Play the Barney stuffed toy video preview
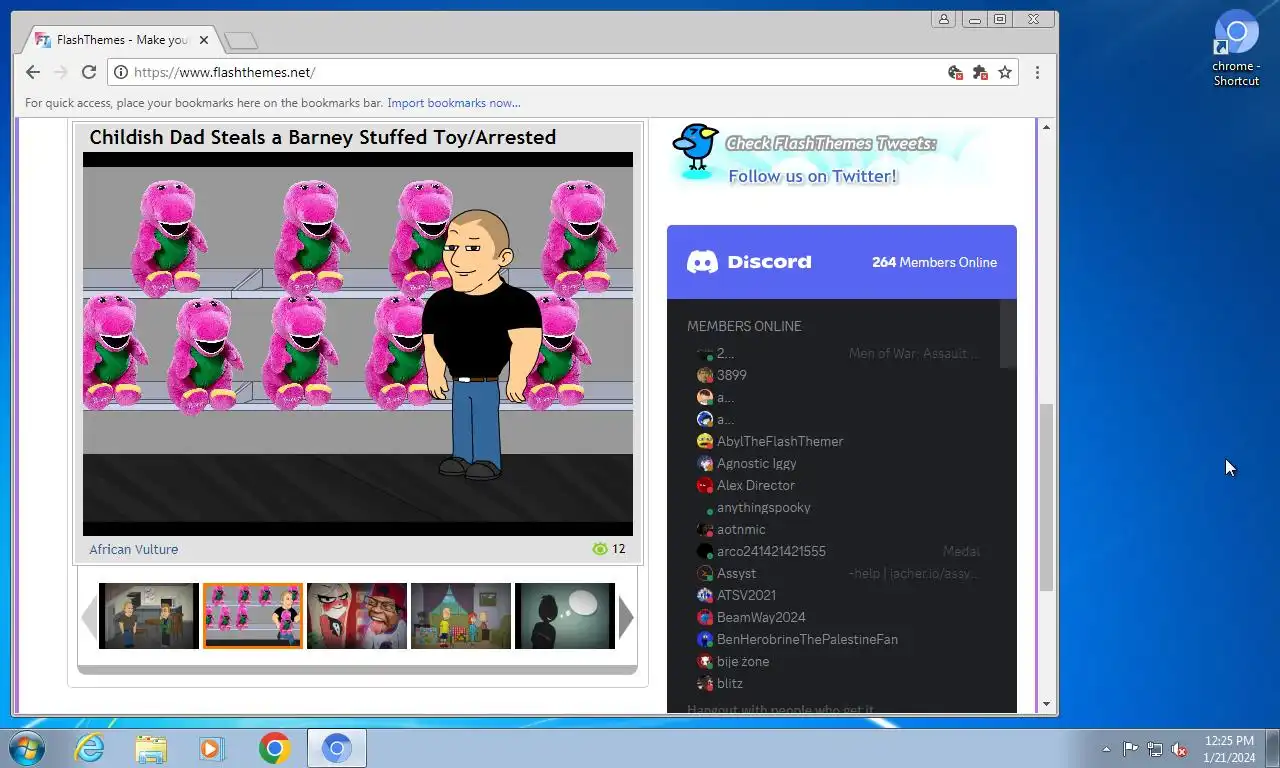Viewport: 1280px width, 768px height. pyautogui.click(x=358, y=344)
